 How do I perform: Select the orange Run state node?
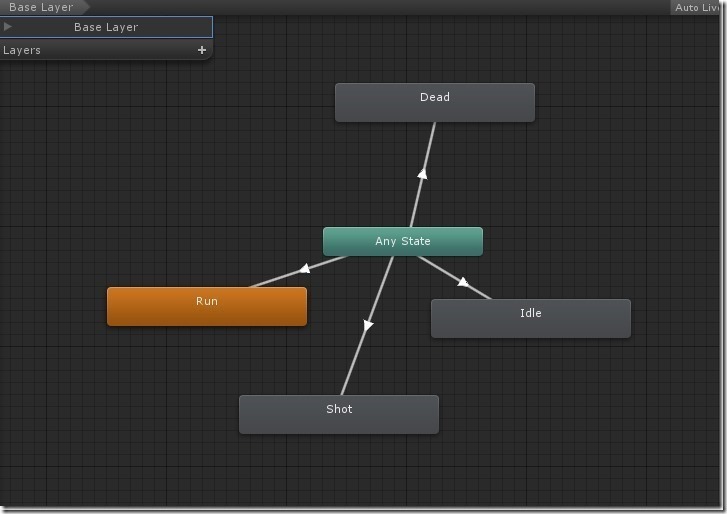coord(207,306)
